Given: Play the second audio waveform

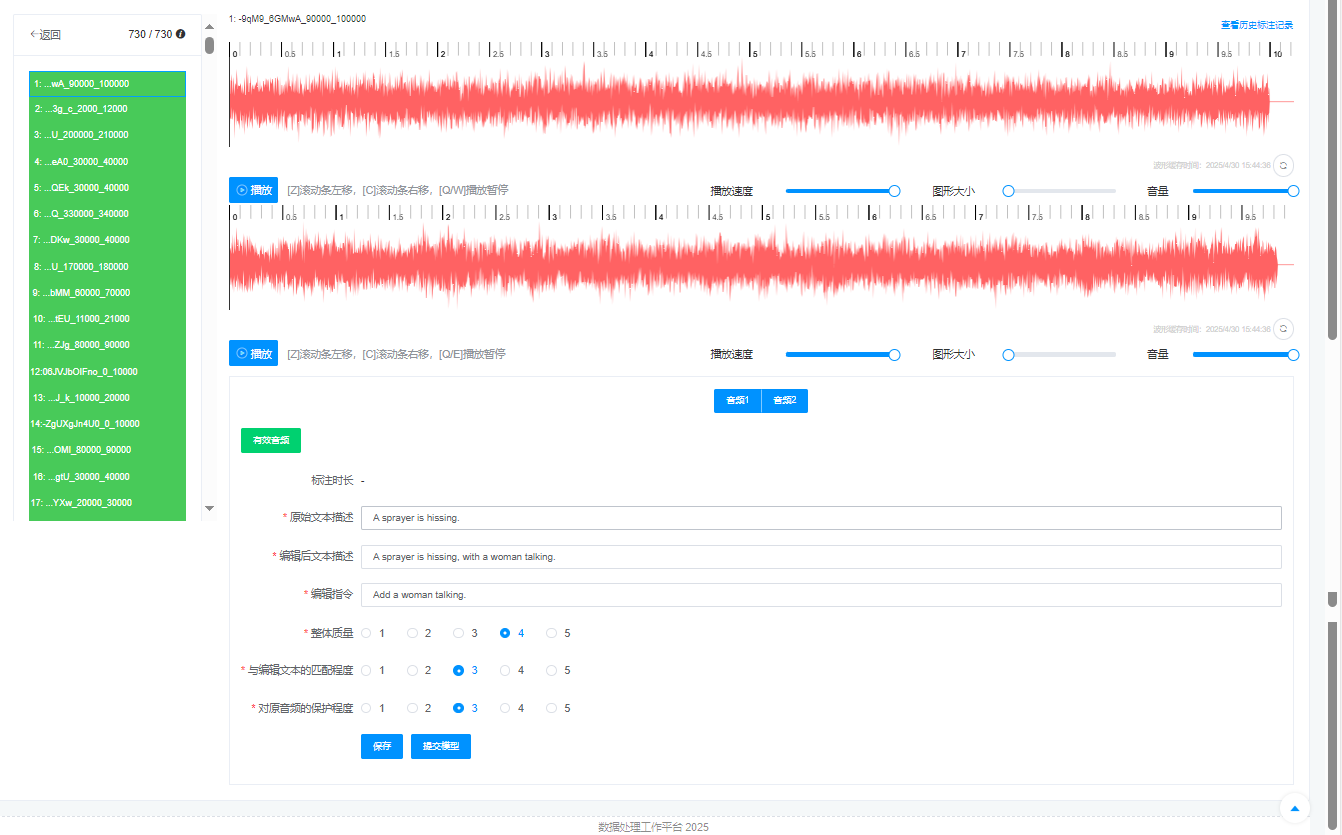Looking at the screenshot, I should point(253,354).
